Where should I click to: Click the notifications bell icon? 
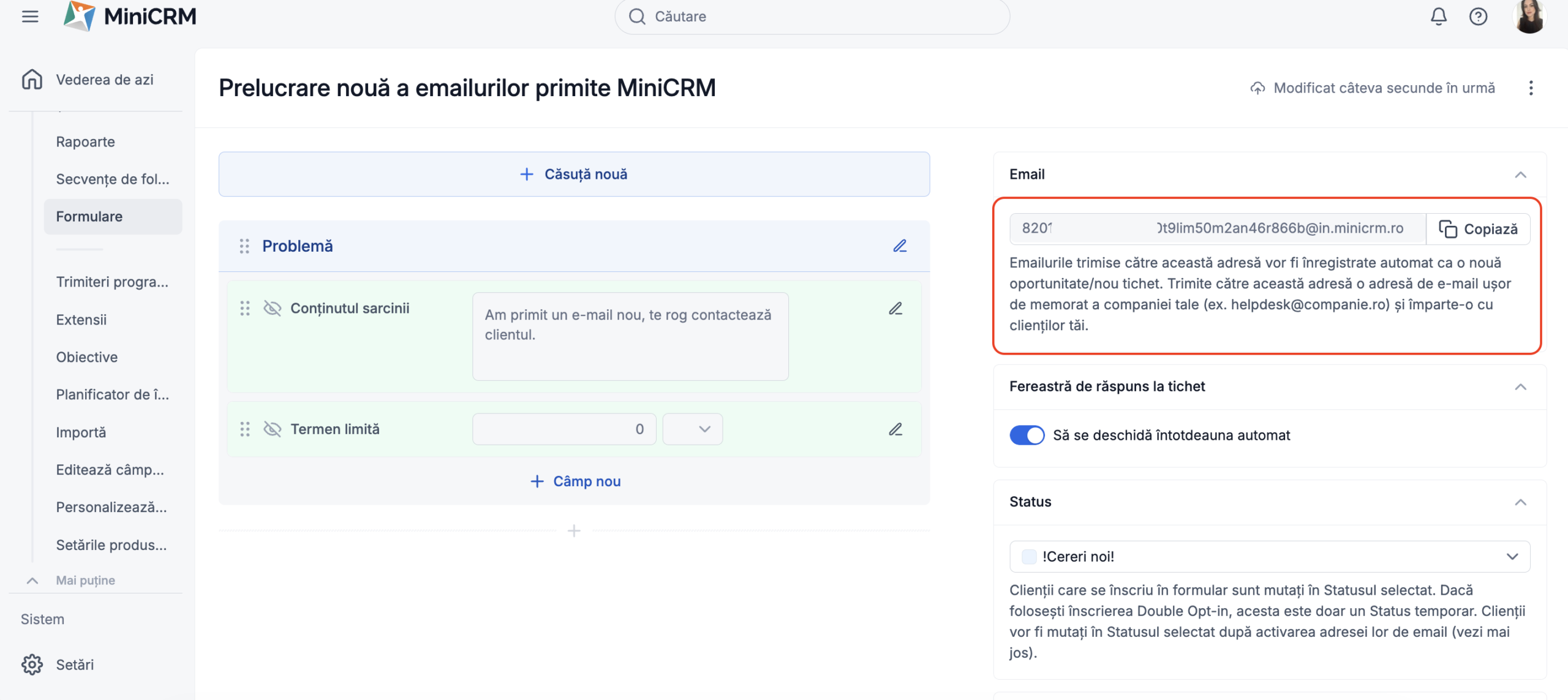tap(1438, 17)
